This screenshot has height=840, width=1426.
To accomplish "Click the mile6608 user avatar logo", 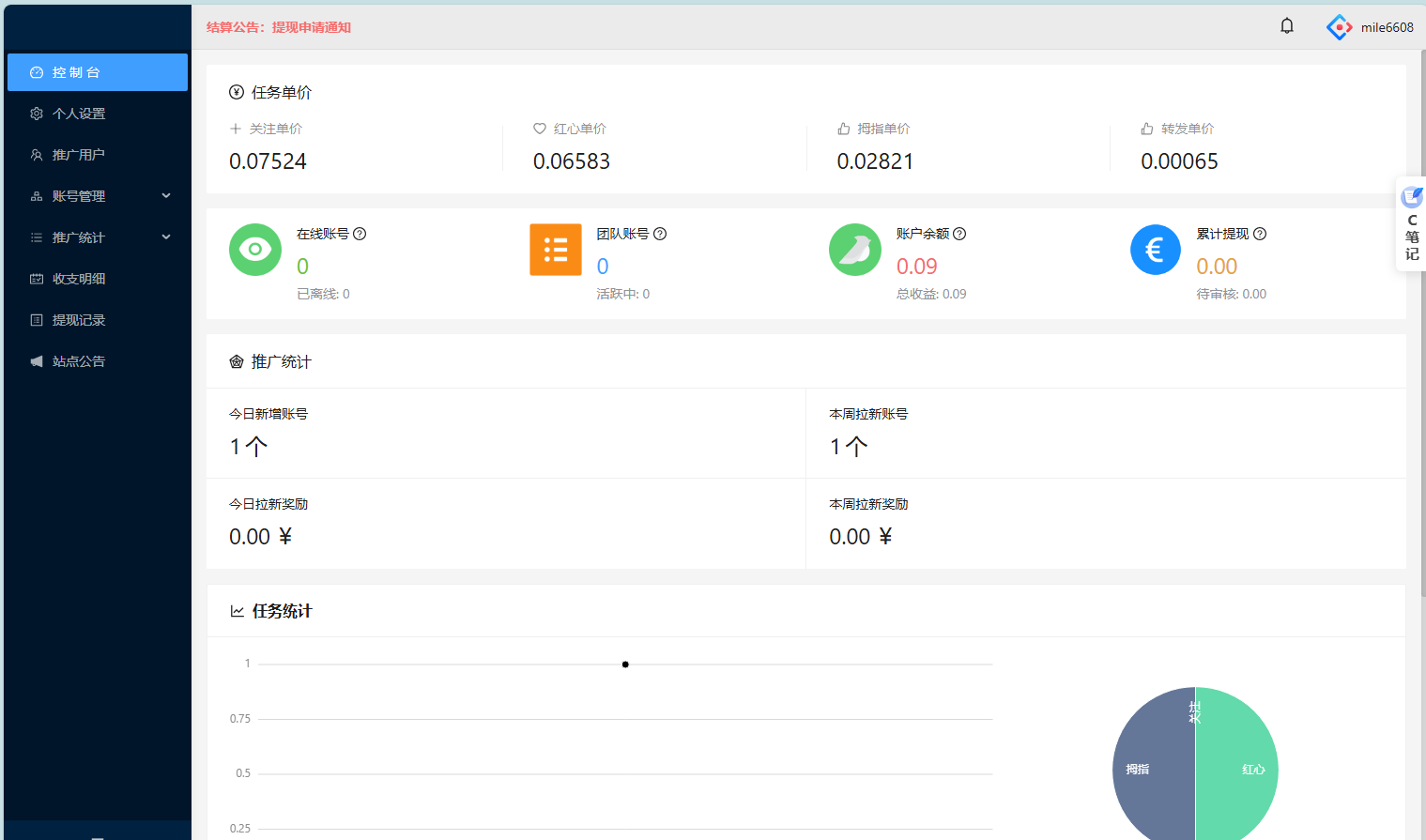I will pyautogui.click(x=1339, y=27).
